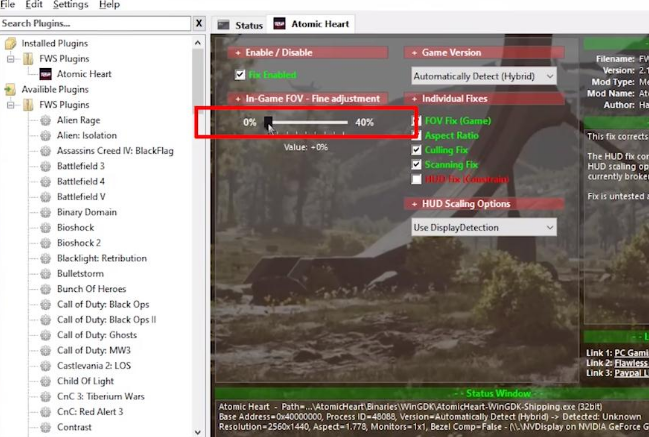Click the gear icon beside Contrast

tap(46, 427)
